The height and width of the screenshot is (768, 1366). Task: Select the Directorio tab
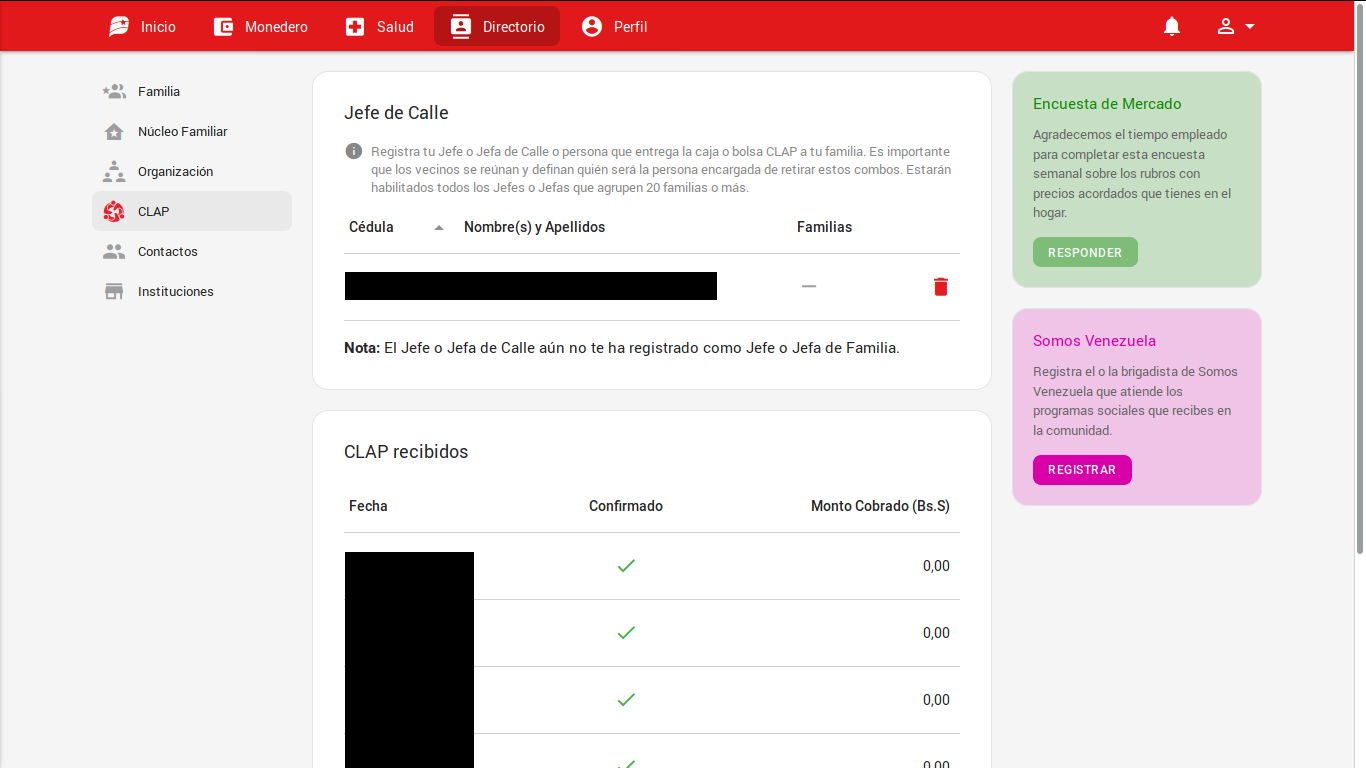(497, 27)
